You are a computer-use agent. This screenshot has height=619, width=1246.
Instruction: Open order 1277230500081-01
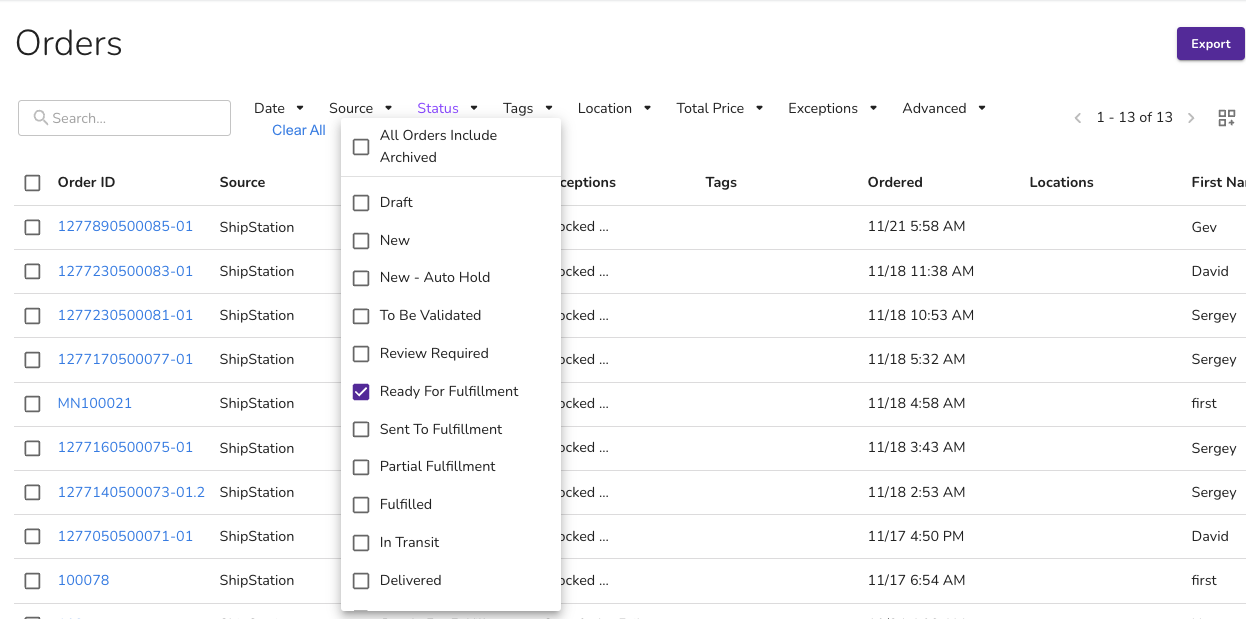click(125, 315)
